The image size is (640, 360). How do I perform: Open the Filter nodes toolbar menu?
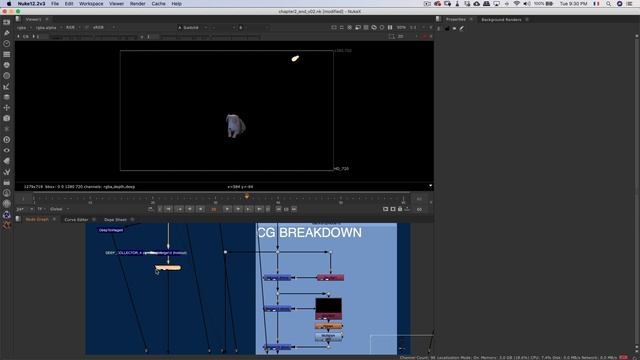(x=7, y=76)
